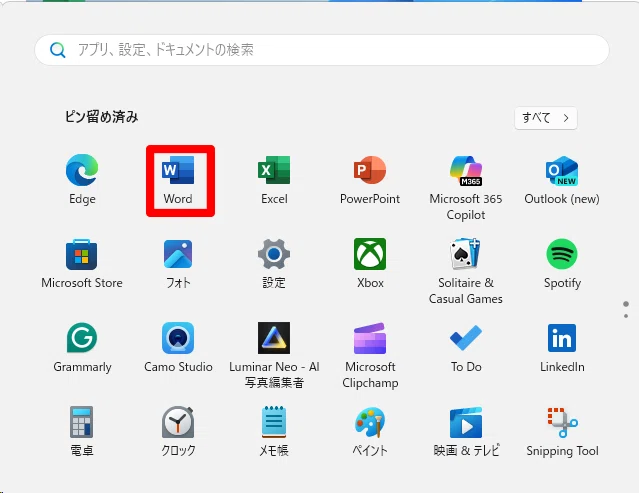Launch メモ帳 notepad
Screen dimensions: 639x493
point(274,431)
